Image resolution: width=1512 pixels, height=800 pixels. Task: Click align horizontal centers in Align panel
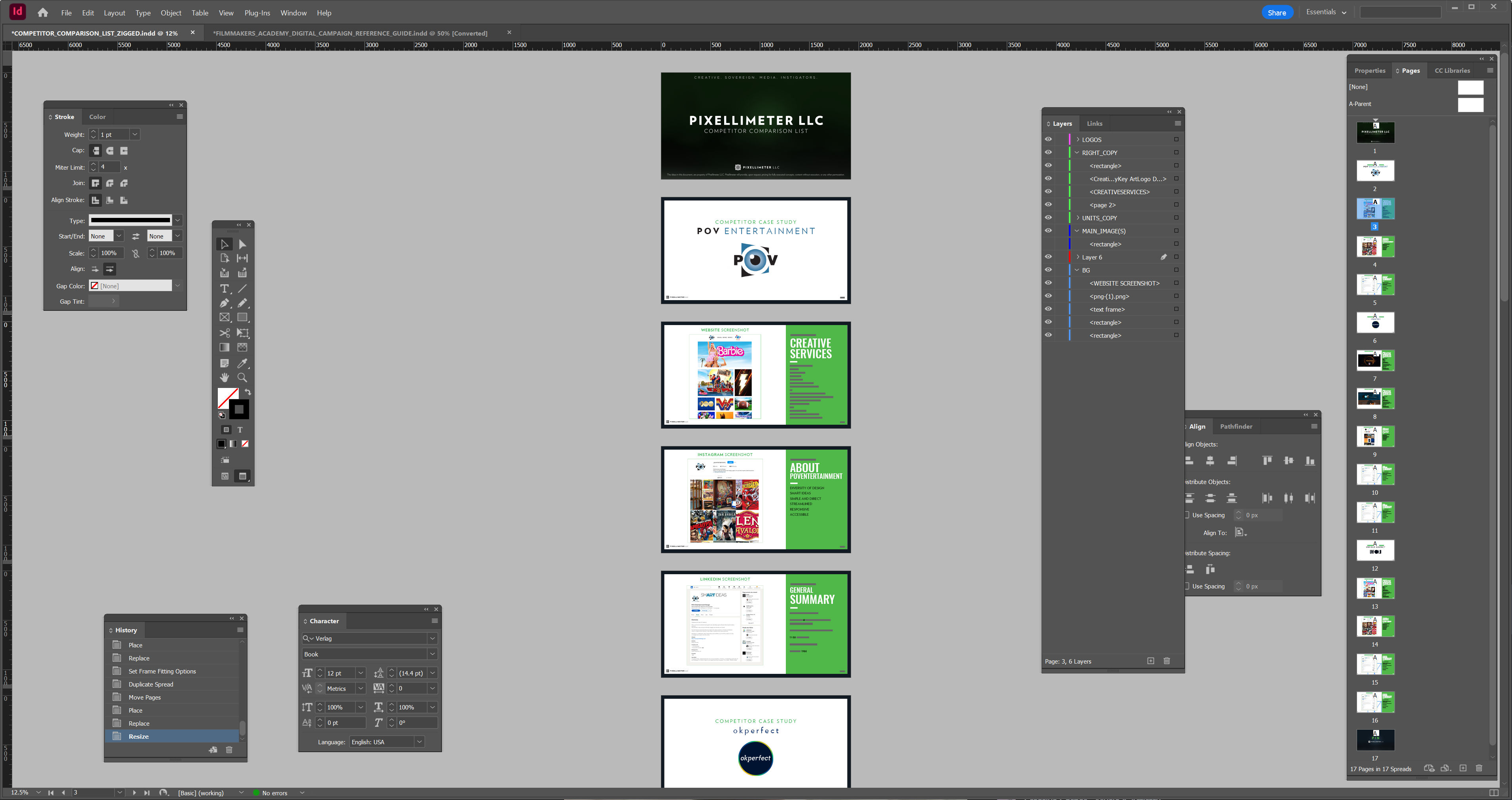point(1210,460)
